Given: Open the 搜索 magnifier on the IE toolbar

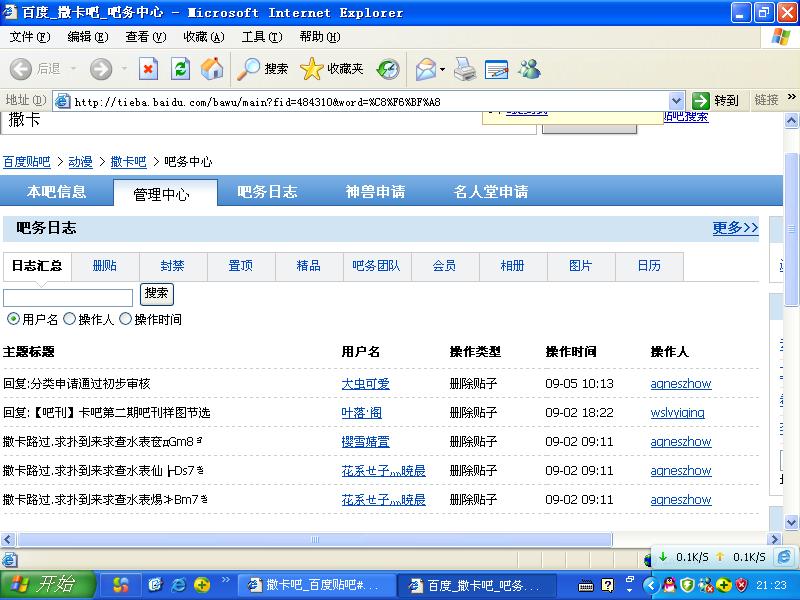Looking at the screenshot, I should 263,69.
